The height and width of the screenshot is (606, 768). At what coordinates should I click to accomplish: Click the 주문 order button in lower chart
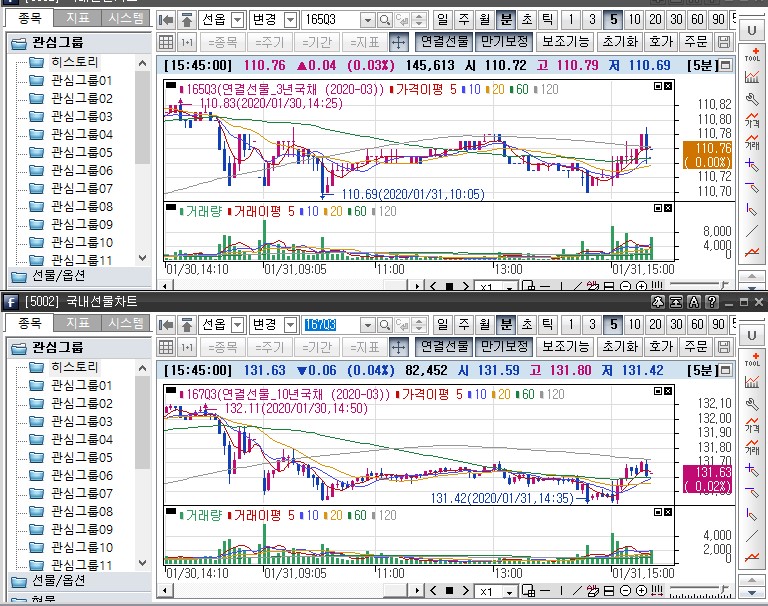click(695, 347)
